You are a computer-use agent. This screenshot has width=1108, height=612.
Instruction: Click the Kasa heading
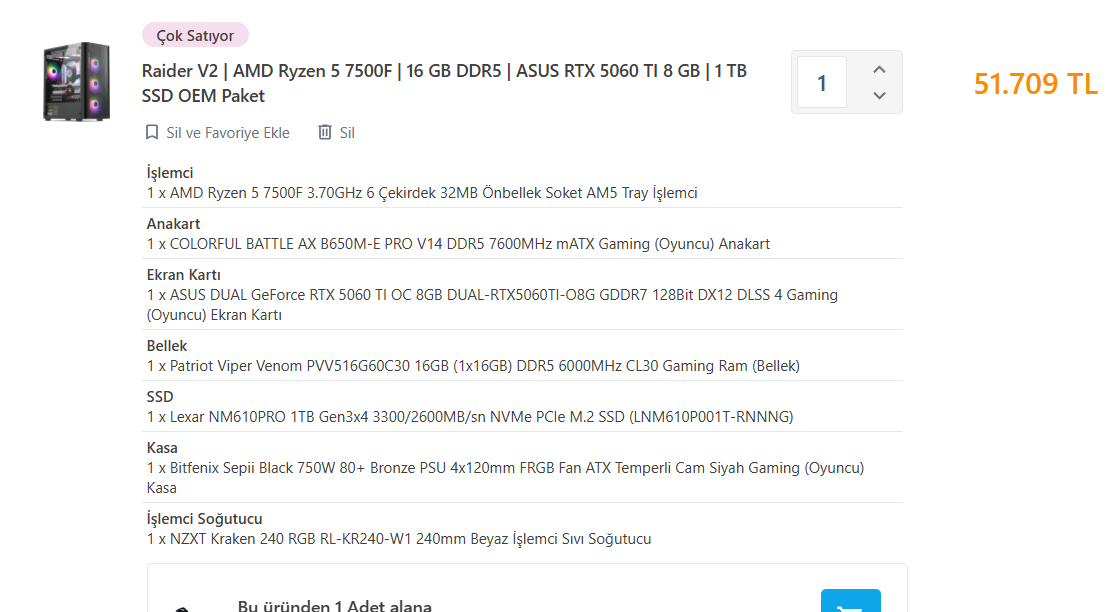pyautogui.click(x=162, y=448)
